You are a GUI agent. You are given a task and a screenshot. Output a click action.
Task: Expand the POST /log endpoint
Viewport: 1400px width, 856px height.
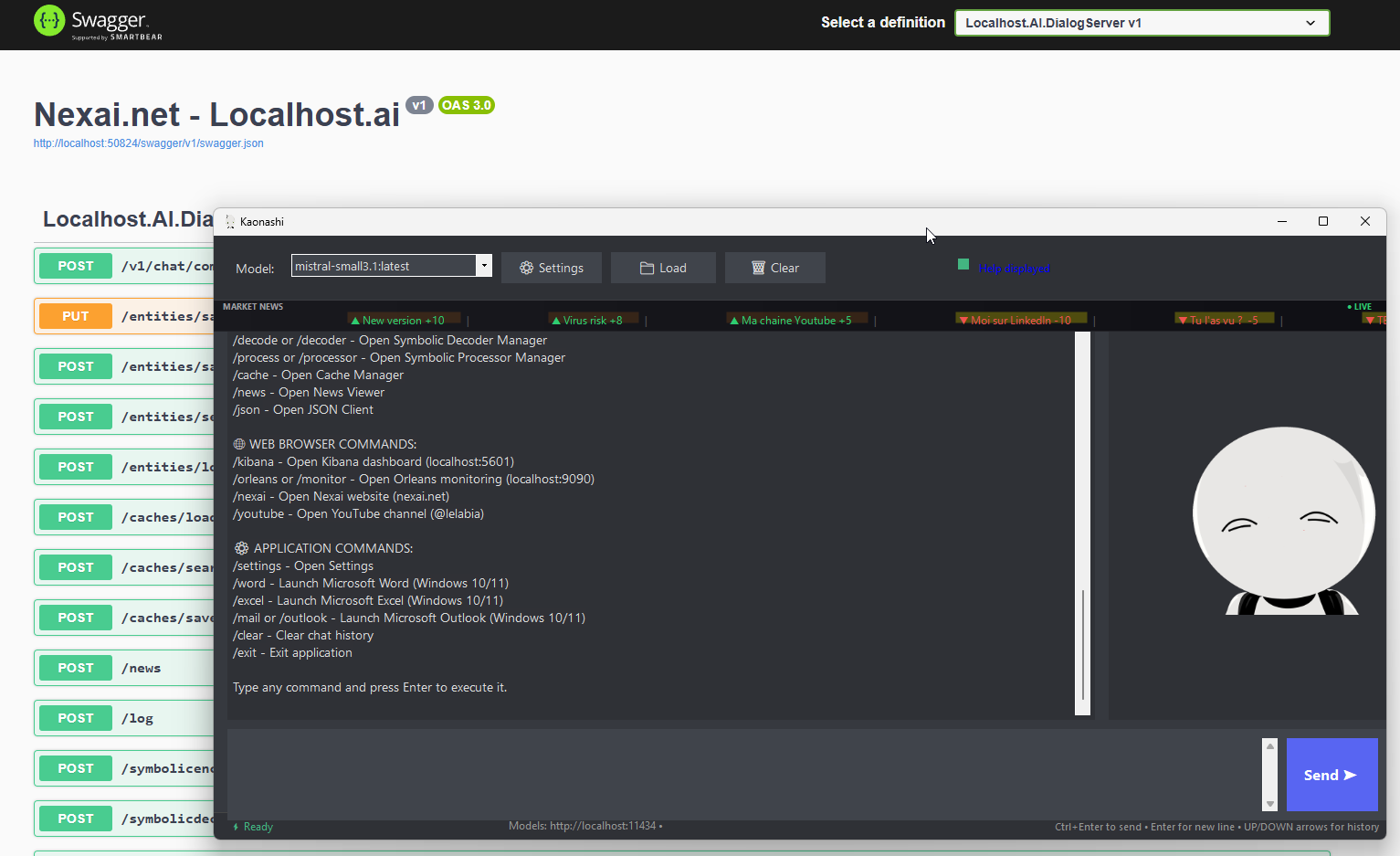pyautogui.click(x=124, y=718)
